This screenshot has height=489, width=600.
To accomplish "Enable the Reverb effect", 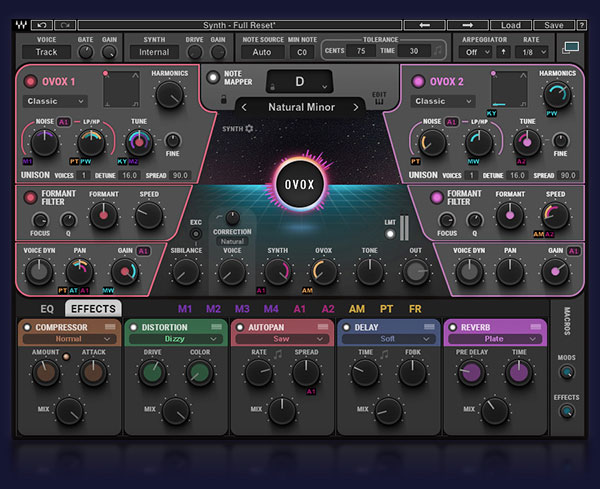I will [x=453, y=328].
